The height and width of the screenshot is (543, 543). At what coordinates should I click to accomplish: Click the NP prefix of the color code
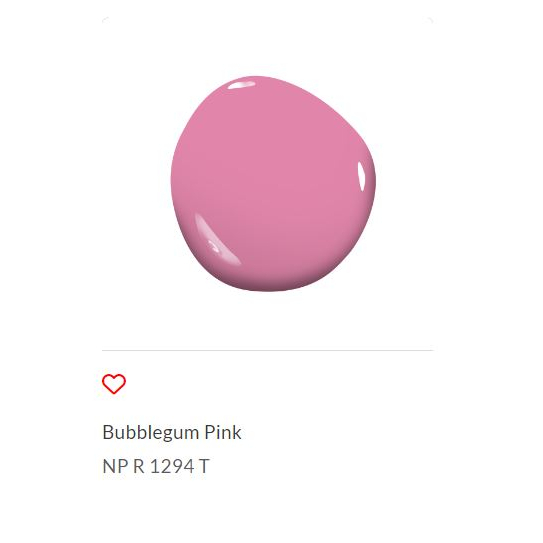point(115,466)
